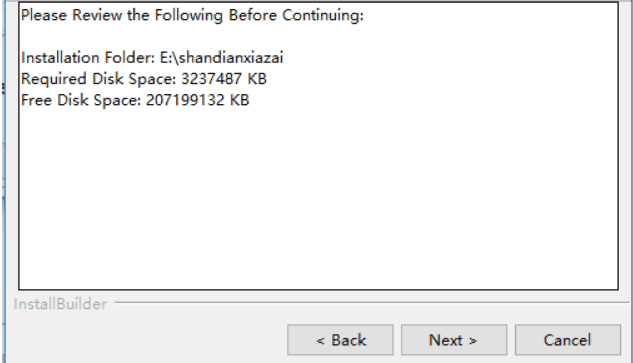Viewport: 633px width, 363px height.
Task: Click the 'Required Disk Space' label text
Action: point(99,79)
